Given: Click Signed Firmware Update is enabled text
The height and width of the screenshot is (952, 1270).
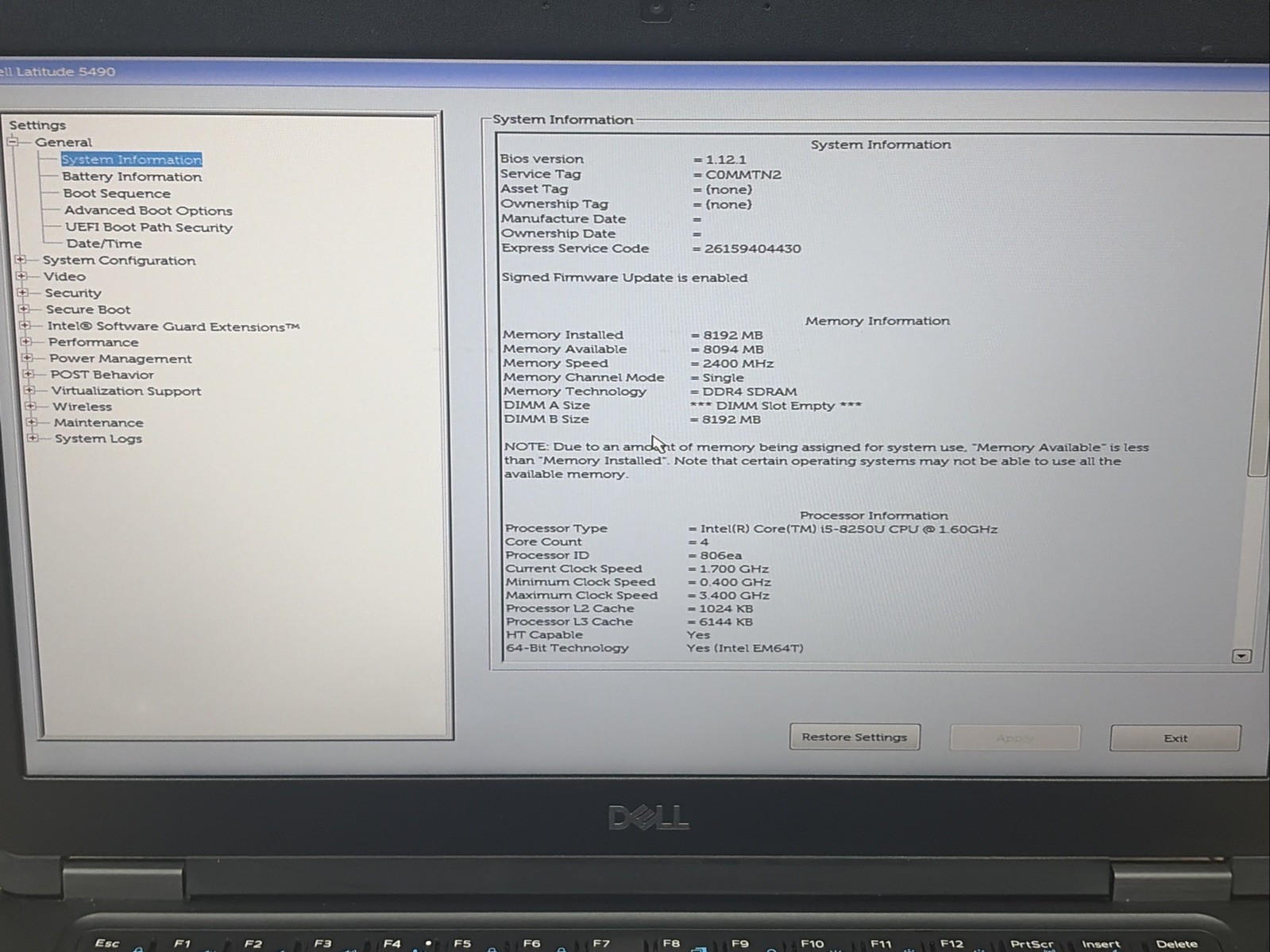Looking at the screenshot, I should click(x=624, y=278).
